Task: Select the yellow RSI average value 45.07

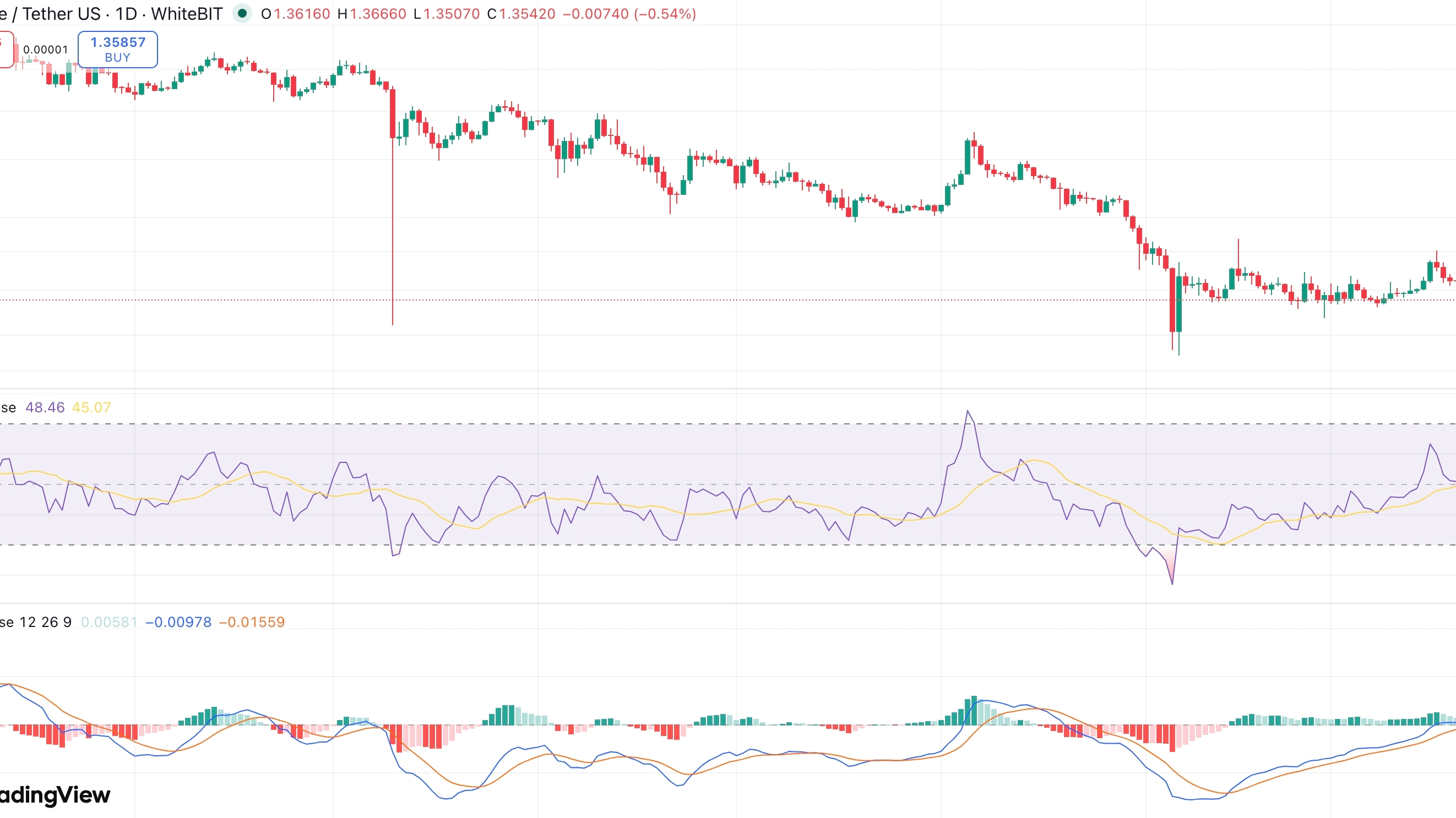Action: coord(91,407)
